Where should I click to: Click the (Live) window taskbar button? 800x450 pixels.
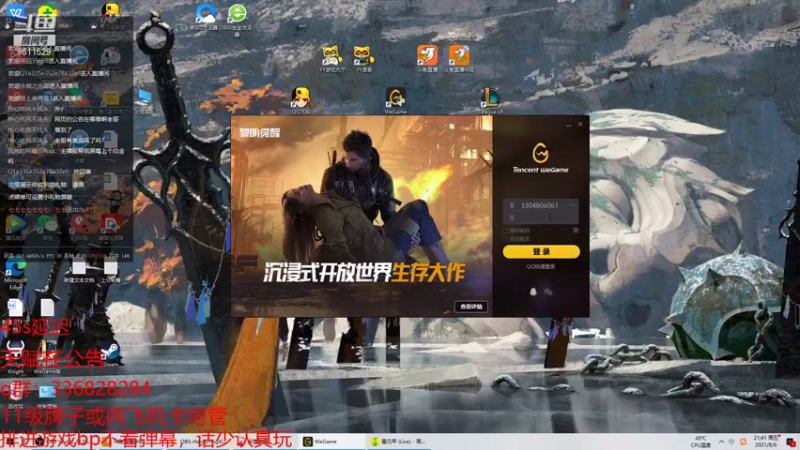[x=401, y=441]
